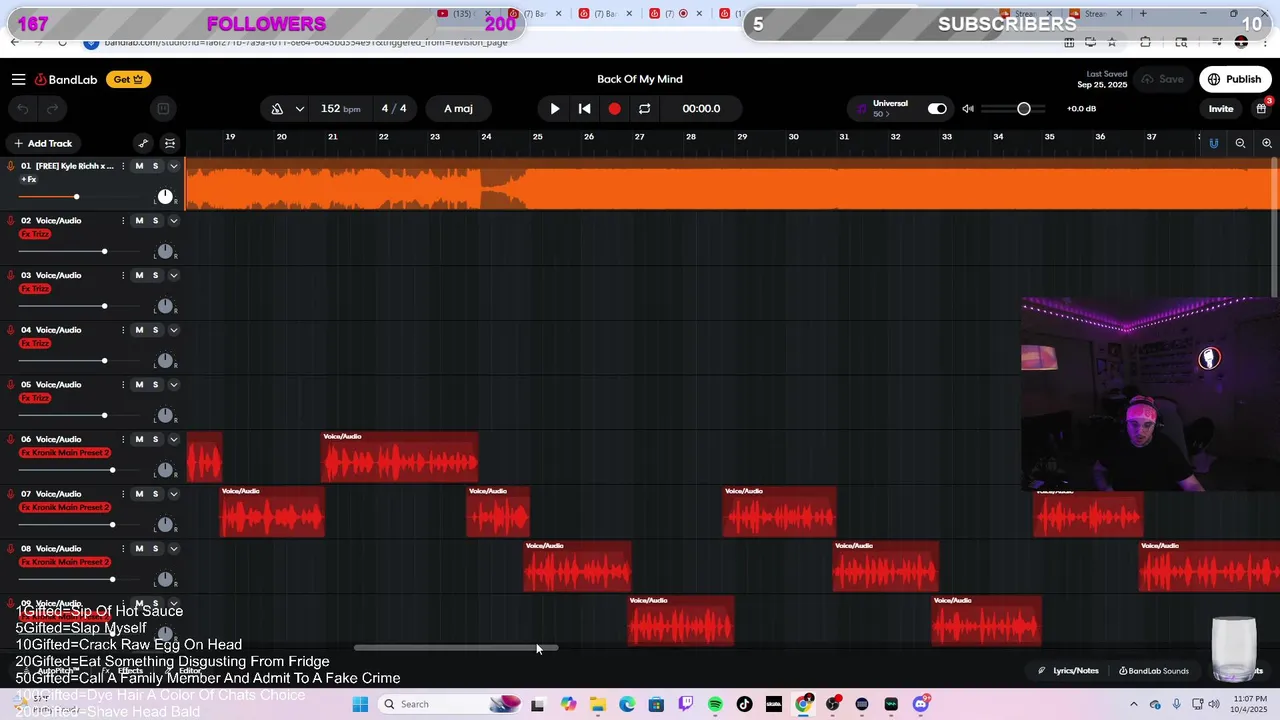The width and height of the screenshot is (1280, 720).
Task: Mute track 03 Voice/Audio
Action: (x=139, y=275)
